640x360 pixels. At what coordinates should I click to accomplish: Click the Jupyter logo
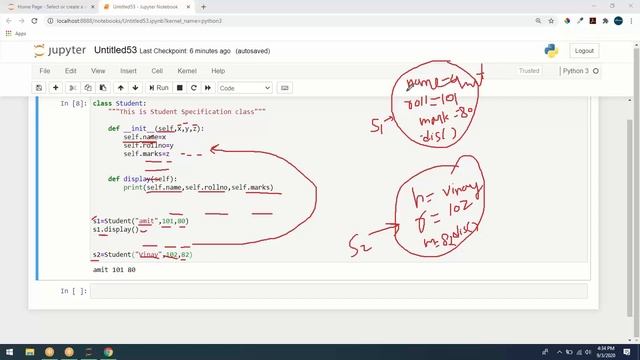[x=60, y=51]
